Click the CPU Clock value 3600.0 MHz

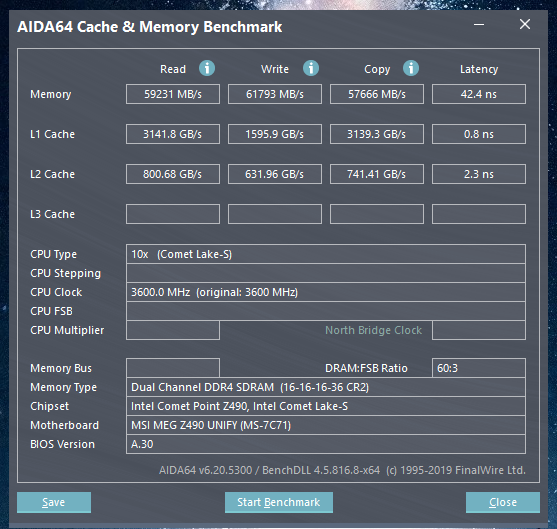pos(326,292)
